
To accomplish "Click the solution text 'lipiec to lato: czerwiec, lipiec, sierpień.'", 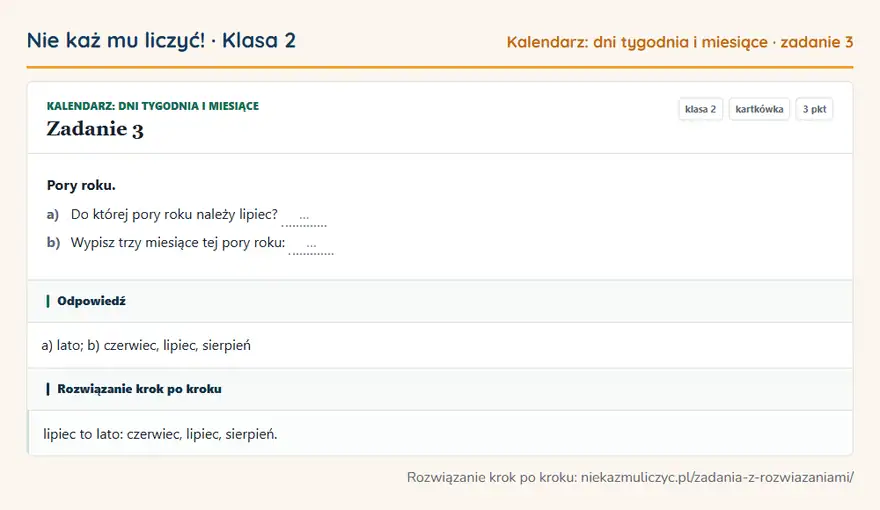I will (x=160, y=434).
